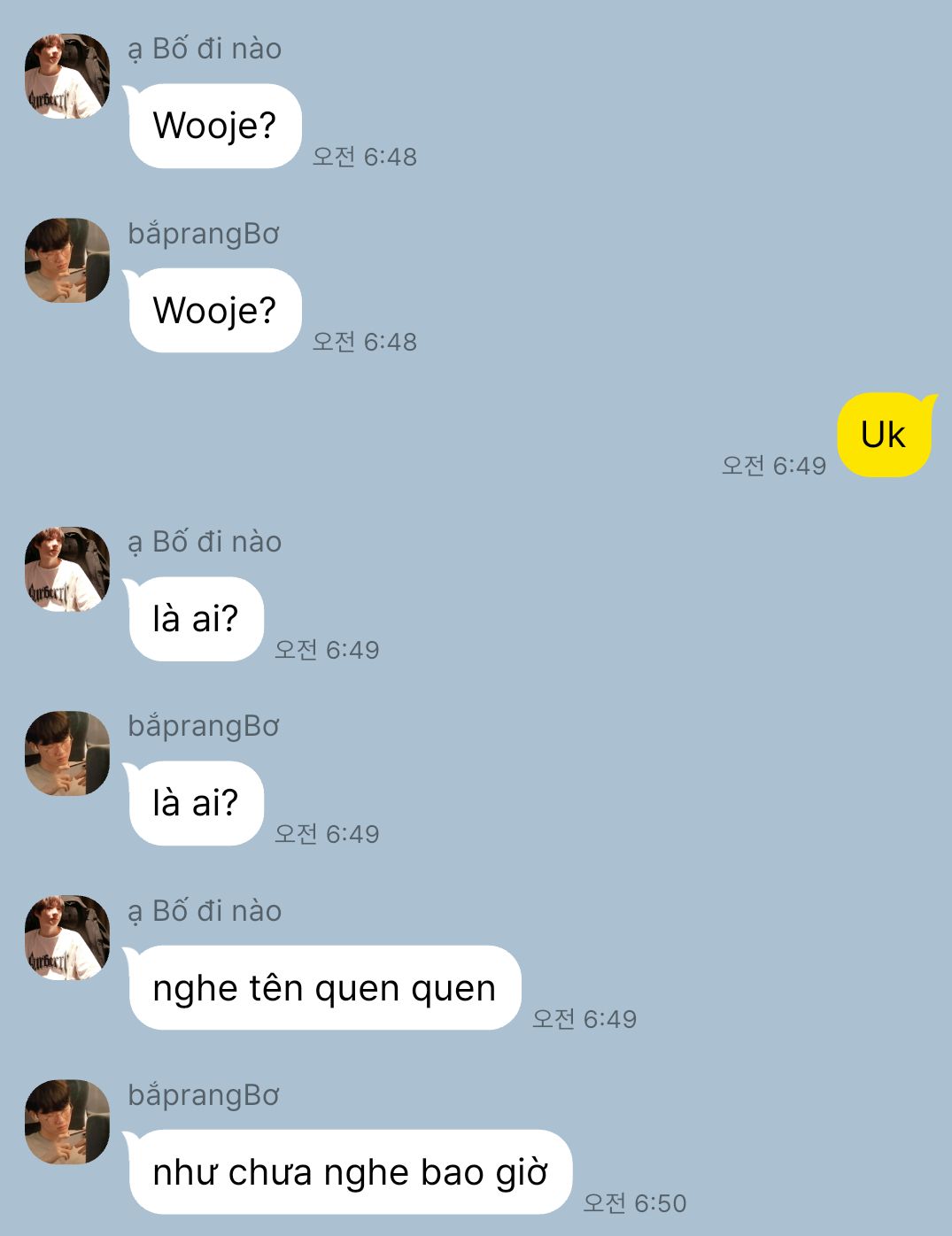Click là ai? message from bắprangBơ
952x1236 pixels.
pyautogui.click(x=196, y=803)
